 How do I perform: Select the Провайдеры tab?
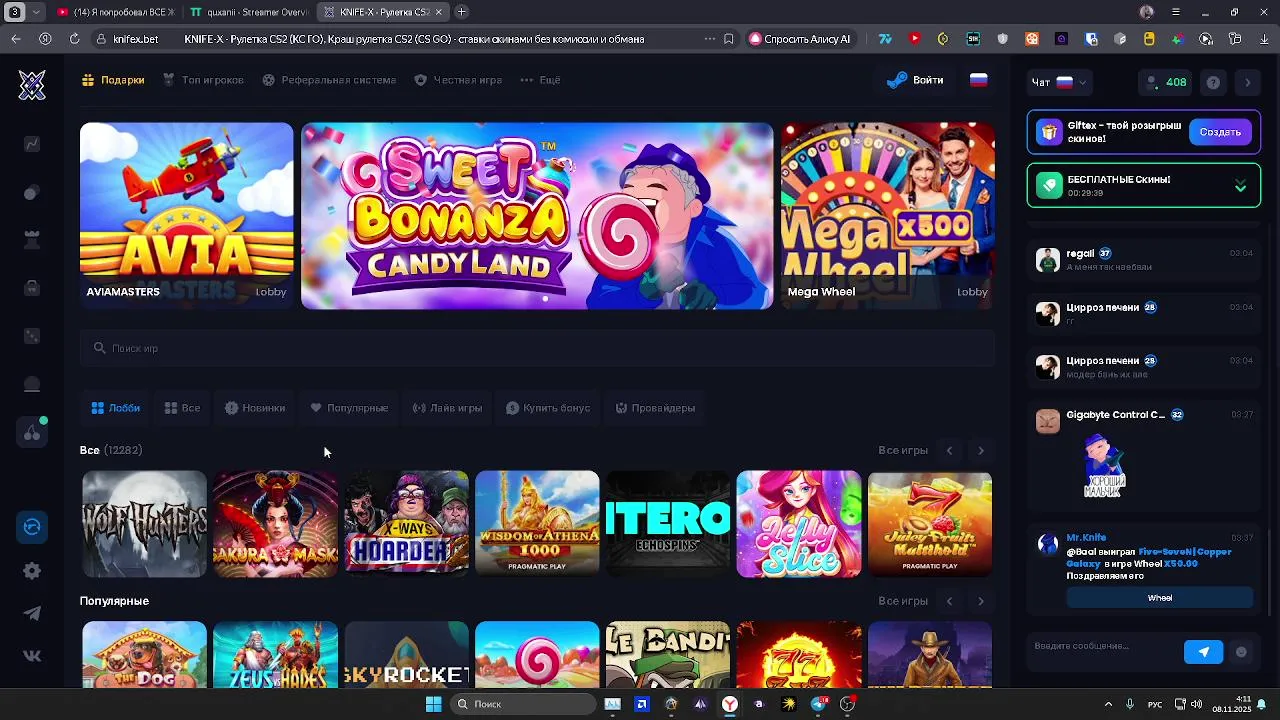pos(655,408)
